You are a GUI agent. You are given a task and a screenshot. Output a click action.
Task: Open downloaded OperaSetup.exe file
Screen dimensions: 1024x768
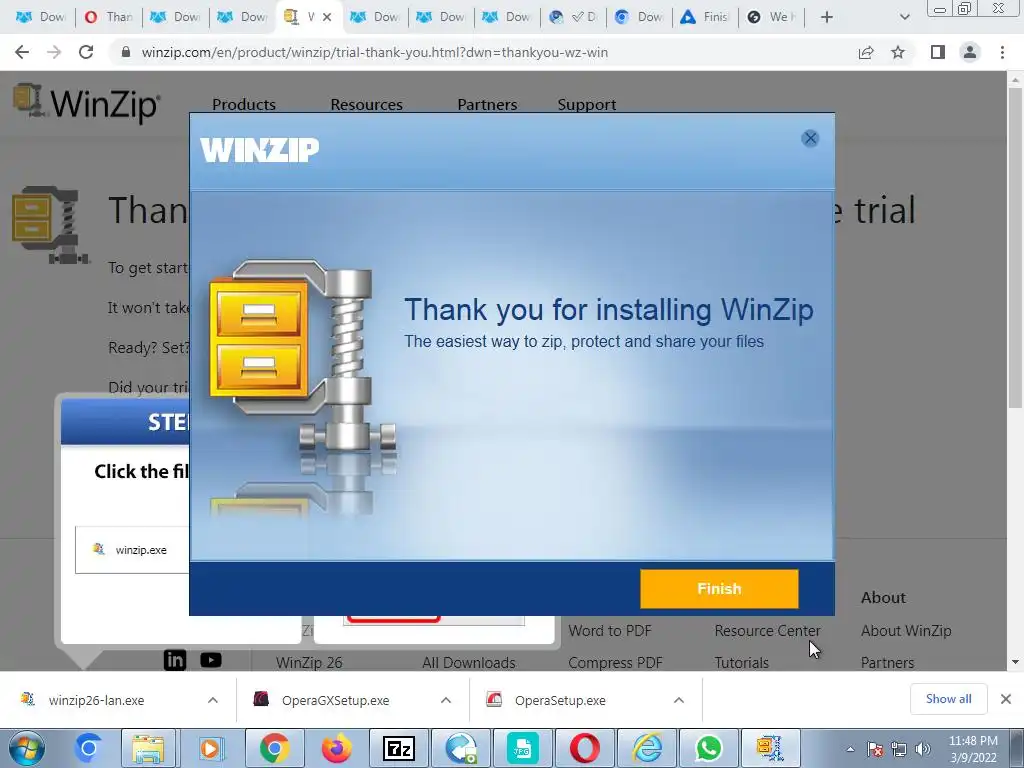point(560,700)
